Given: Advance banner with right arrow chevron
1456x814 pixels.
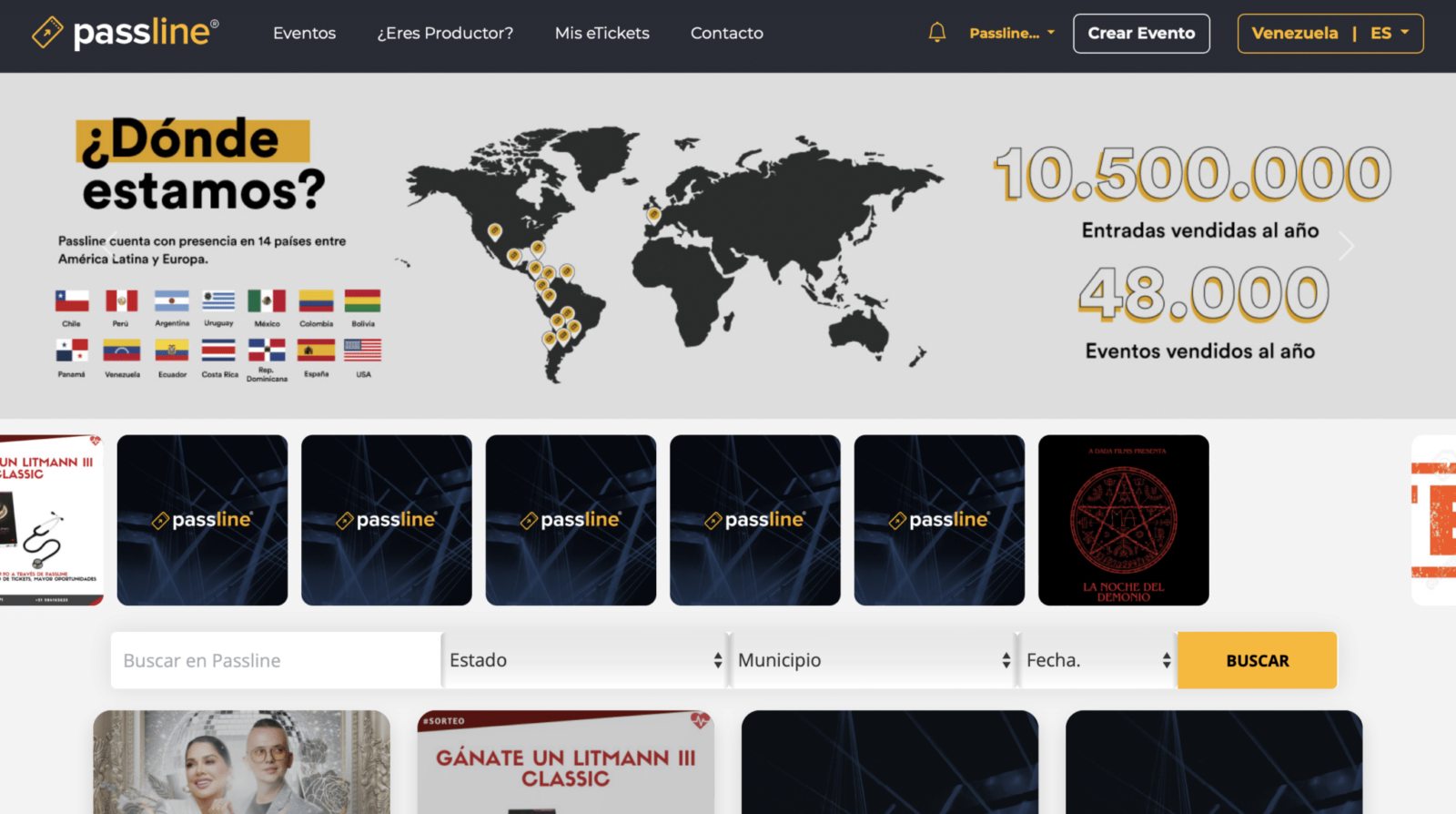Looking at the screenshot, I should [x=1347, y=246].
